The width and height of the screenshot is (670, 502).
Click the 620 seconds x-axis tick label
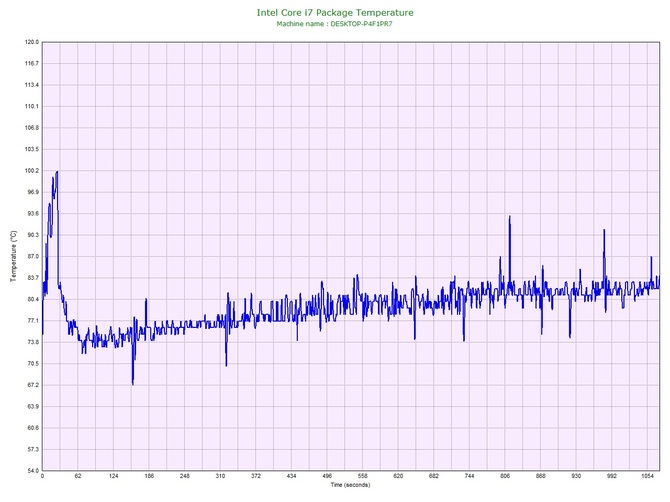(x=398, y=476)
